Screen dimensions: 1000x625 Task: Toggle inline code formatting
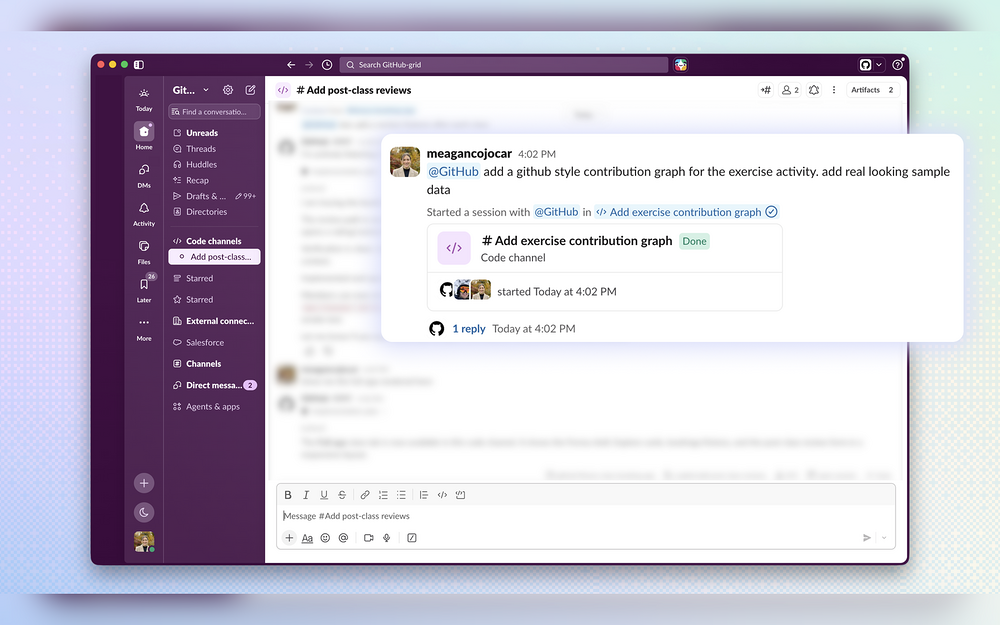[442, 495]
